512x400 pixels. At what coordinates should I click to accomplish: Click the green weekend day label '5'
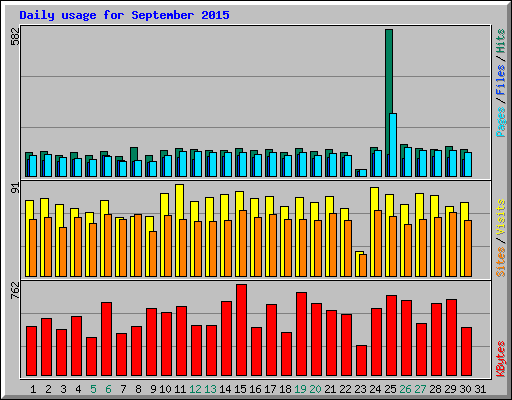[x=93, y=389]
